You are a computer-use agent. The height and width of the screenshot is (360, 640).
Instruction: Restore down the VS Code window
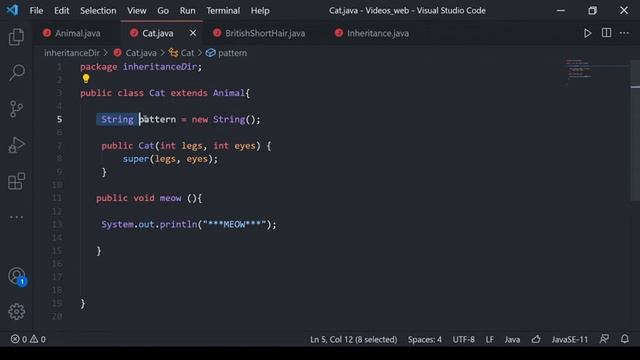592,10
